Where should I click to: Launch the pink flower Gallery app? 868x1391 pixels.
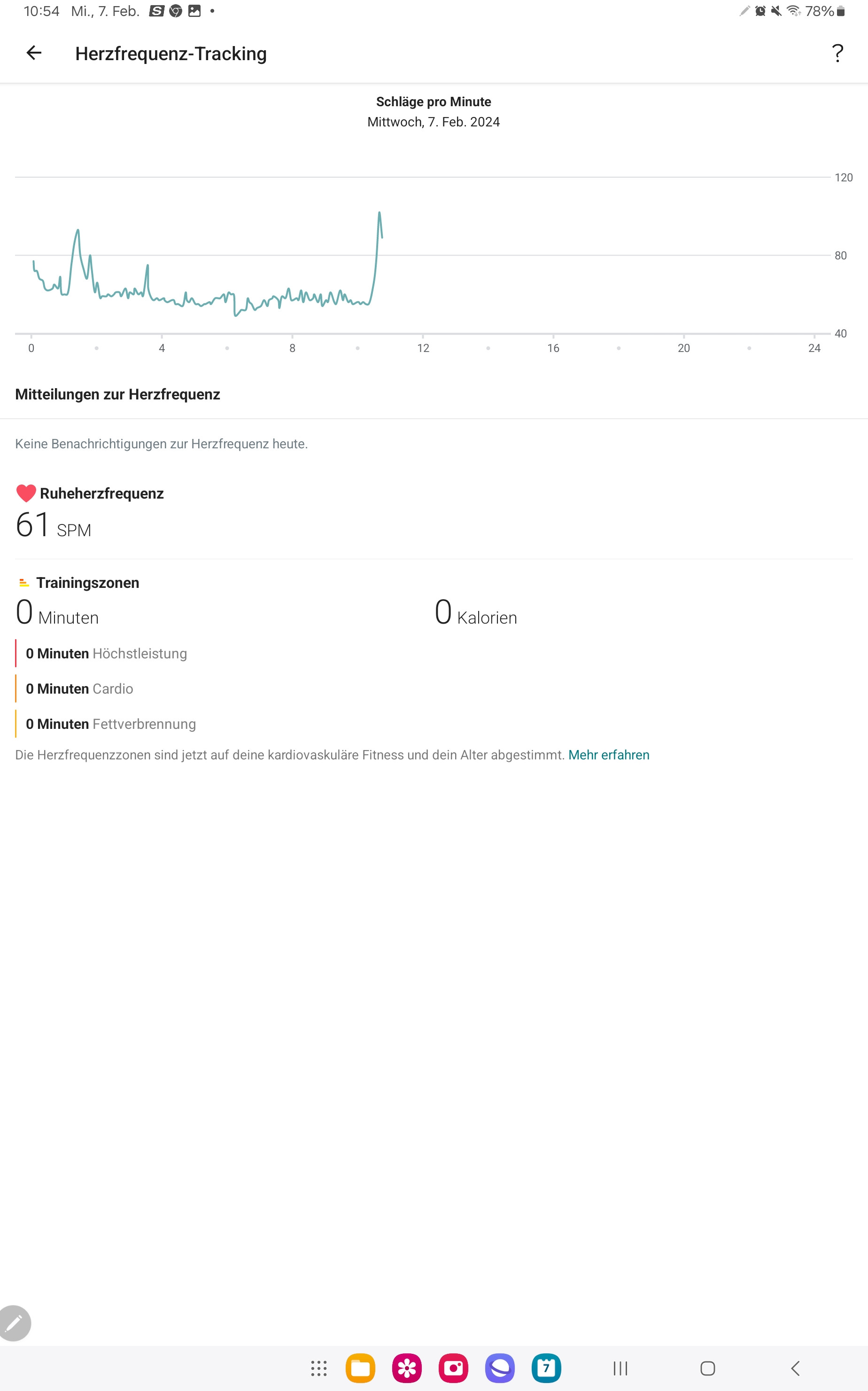coord(407,1368)
